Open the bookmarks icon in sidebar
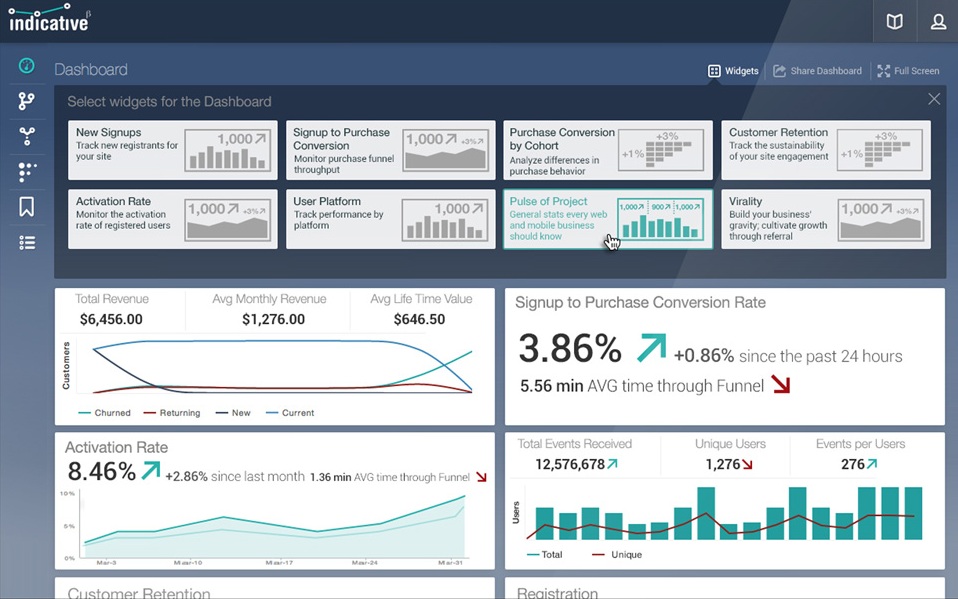 (26, 207)
